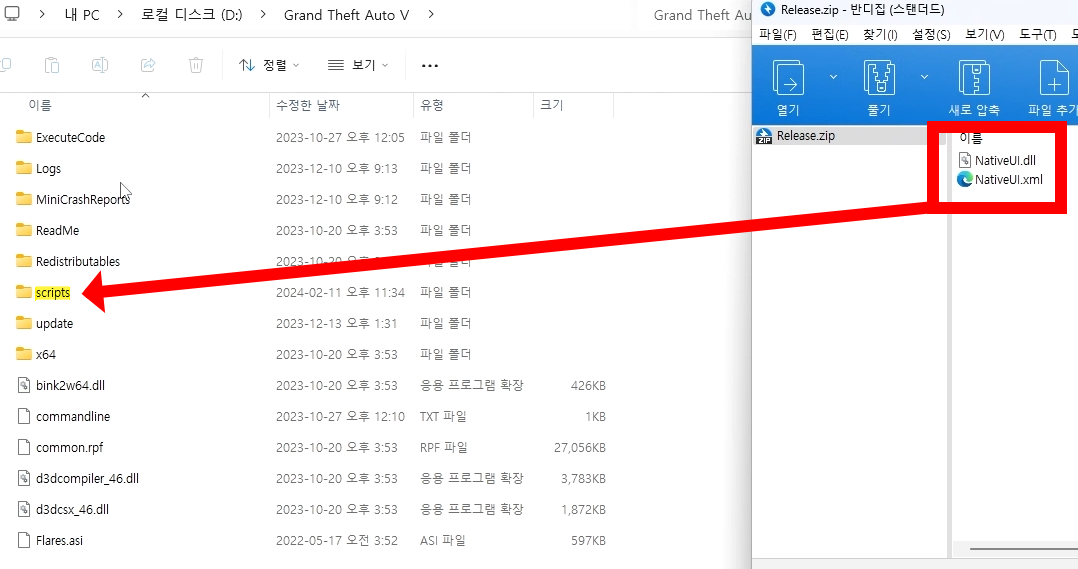Open the three-dot more options menu
Screen dimensions: 1078x569
[x=430, y=65]
